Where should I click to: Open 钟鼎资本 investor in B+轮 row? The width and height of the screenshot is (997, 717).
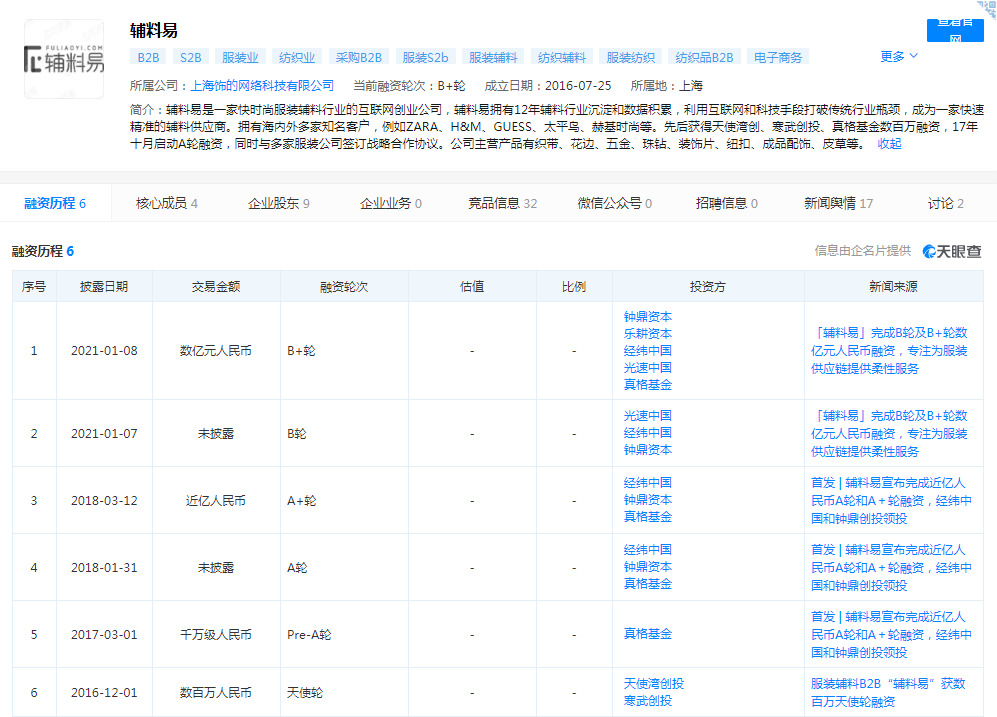coord(647,317)
